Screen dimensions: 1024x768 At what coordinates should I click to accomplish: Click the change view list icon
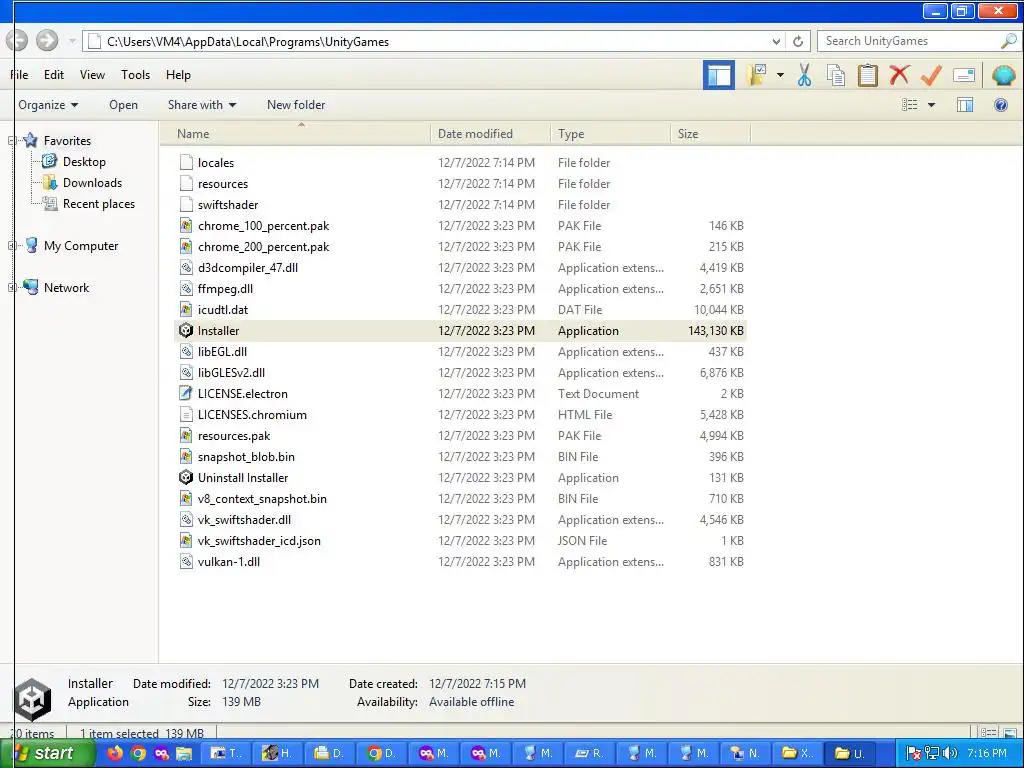point(909,105)
